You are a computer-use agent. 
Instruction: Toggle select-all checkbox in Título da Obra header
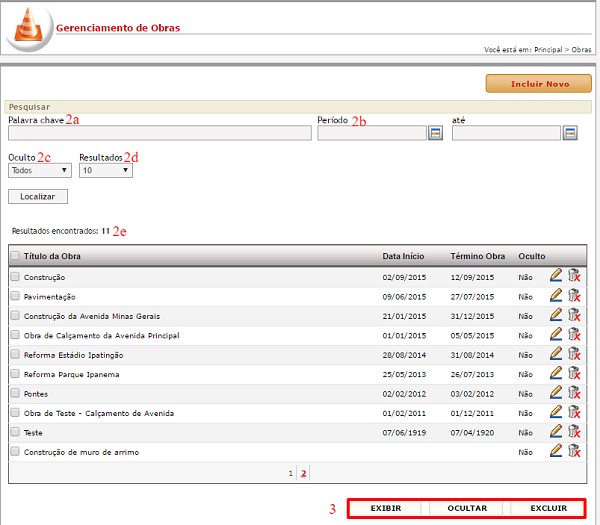tap(15, 256)
